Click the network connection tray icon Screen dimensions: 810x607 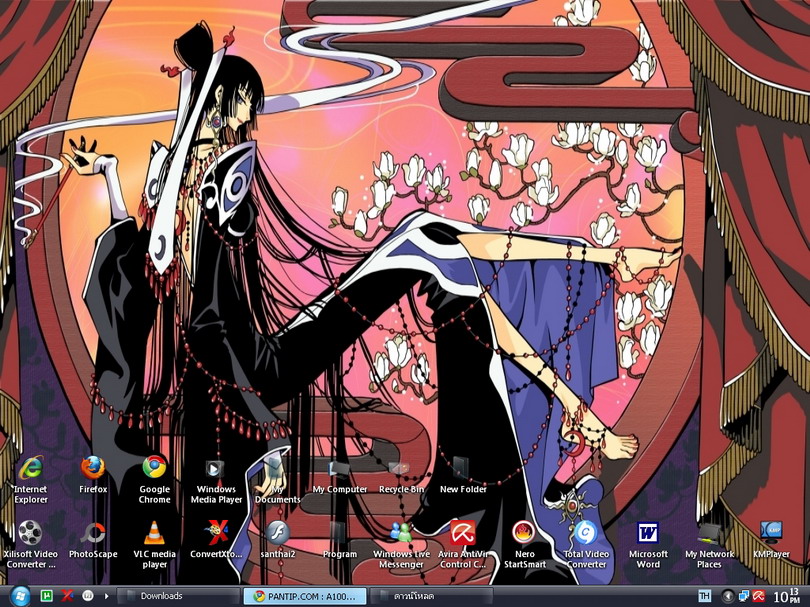click(x=744, y=596)
